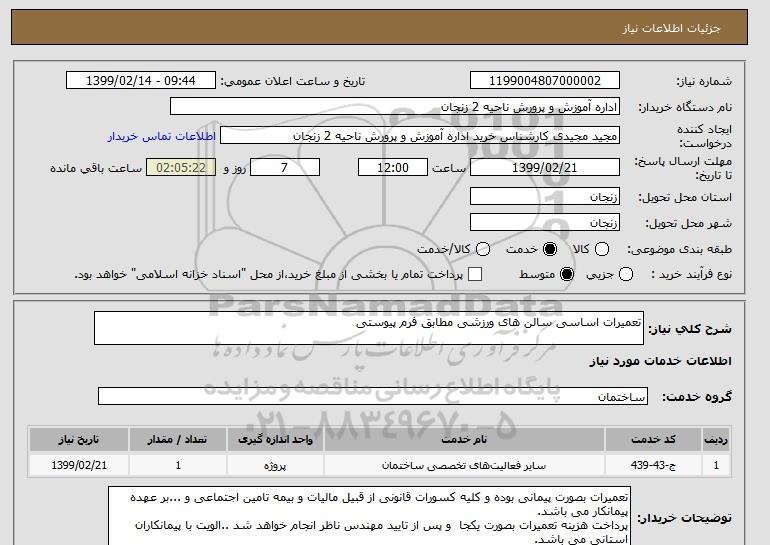
Task: Click the نام خدمت column header
Action: 464,439
